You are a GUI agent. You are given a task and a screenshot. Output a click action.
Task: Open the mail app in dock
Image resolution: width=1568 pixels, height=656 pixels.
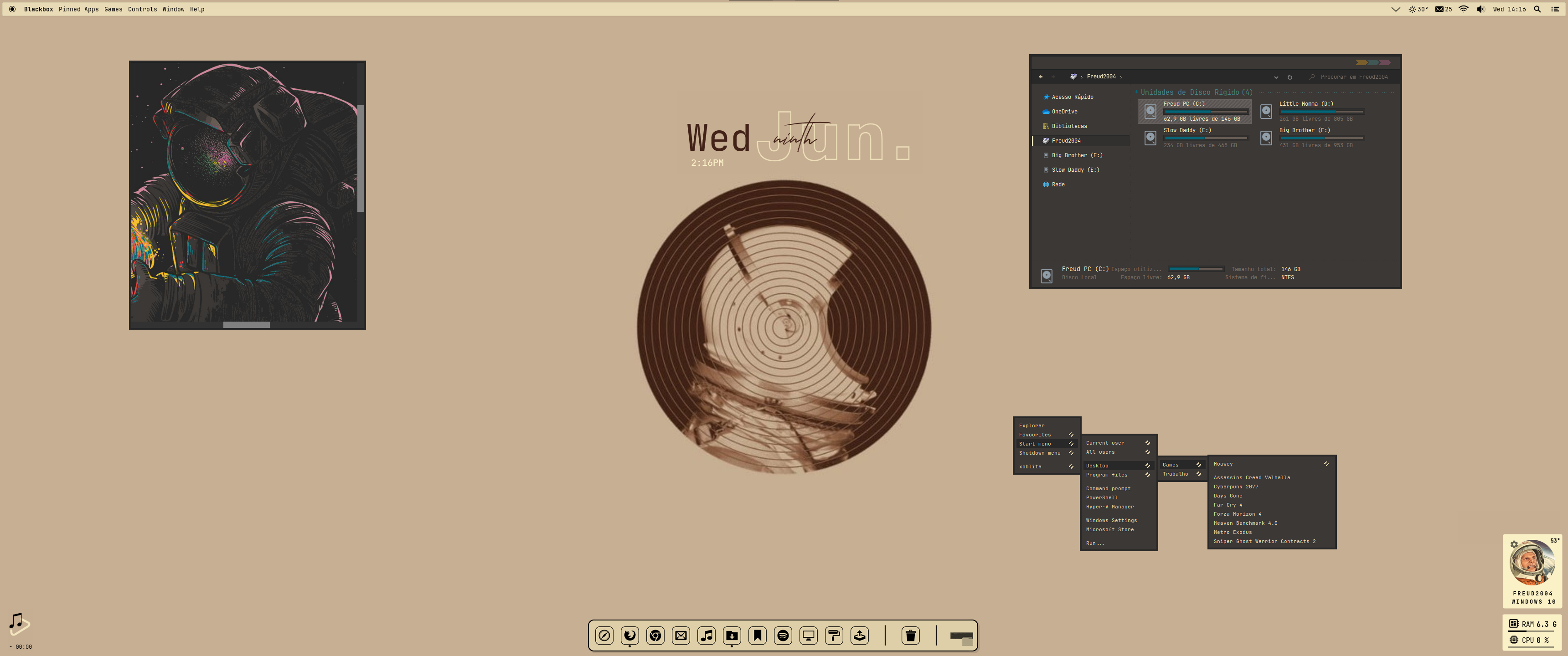pyautogui.click(x=681, y=635)
